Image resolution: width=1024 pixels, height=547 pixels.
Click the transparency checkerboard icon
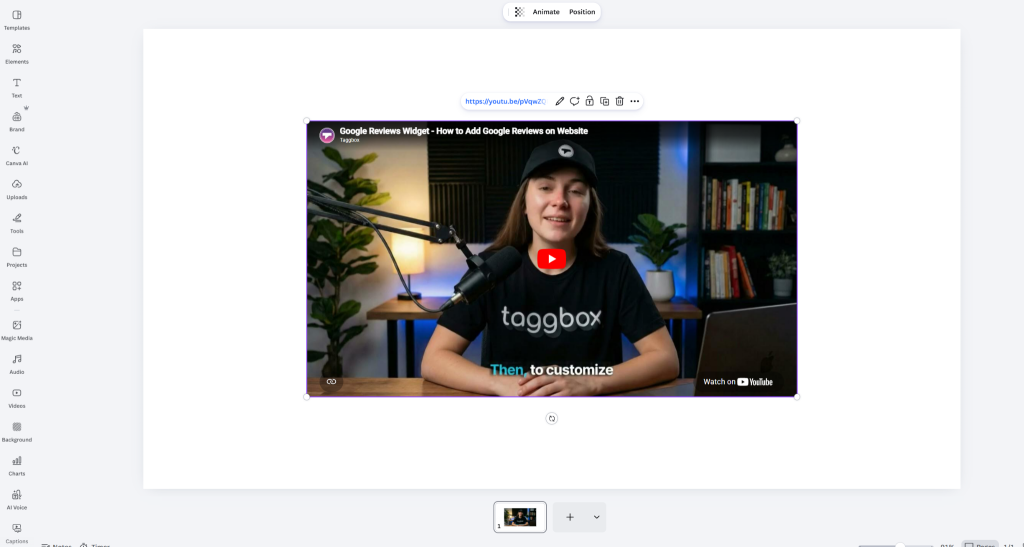(x=519, y=12)
